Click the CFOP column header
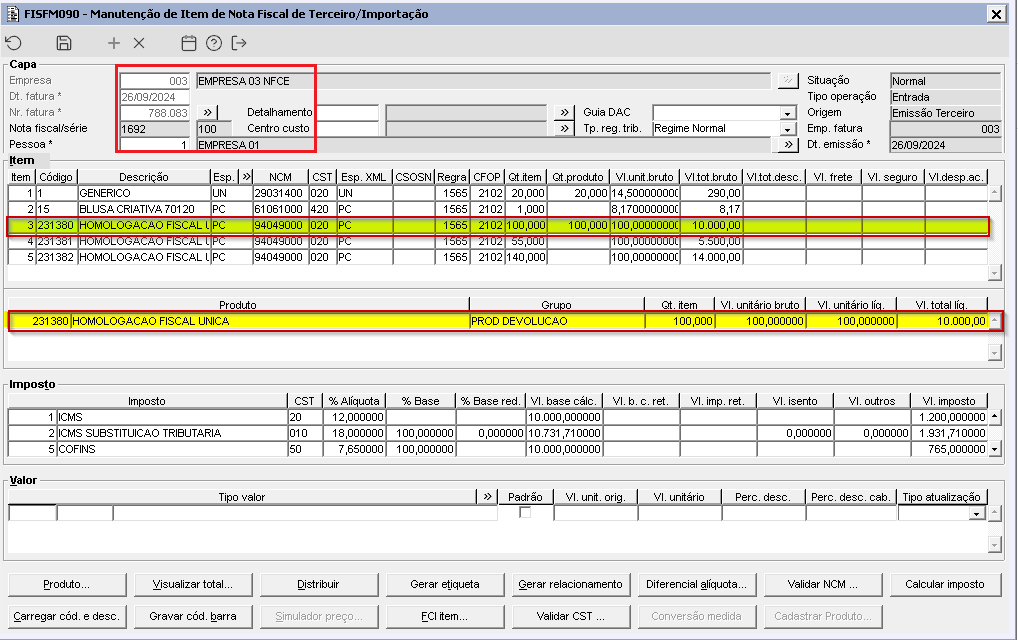The width and height of the screenshot is (1018, 640). [x=486, y=177]
